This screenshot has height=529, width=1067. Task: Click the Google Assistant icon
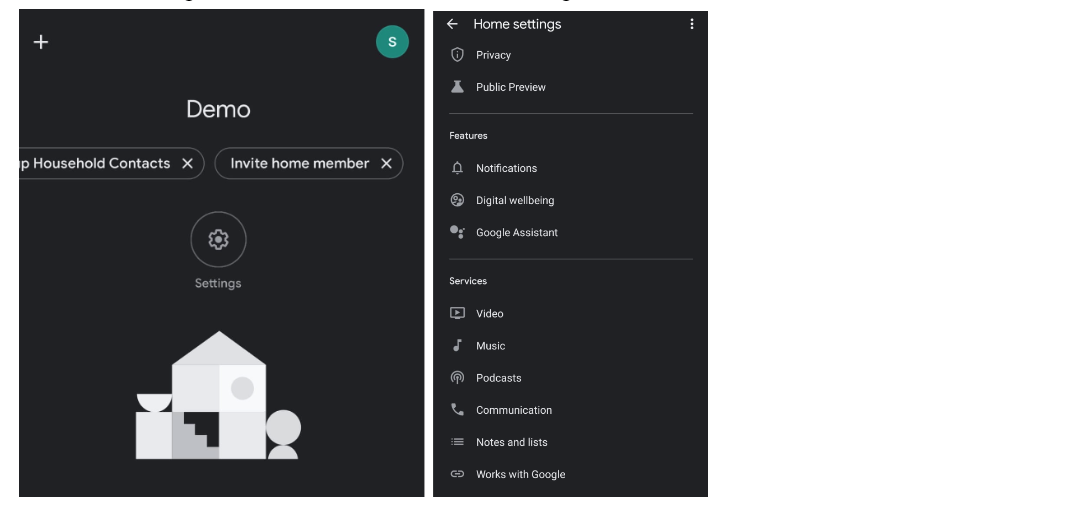[x=457, y=232]
